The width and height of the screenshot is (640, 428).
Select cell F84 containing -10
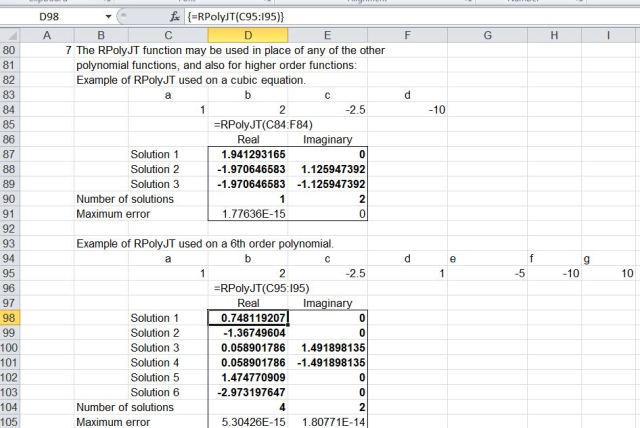[408, 109]
